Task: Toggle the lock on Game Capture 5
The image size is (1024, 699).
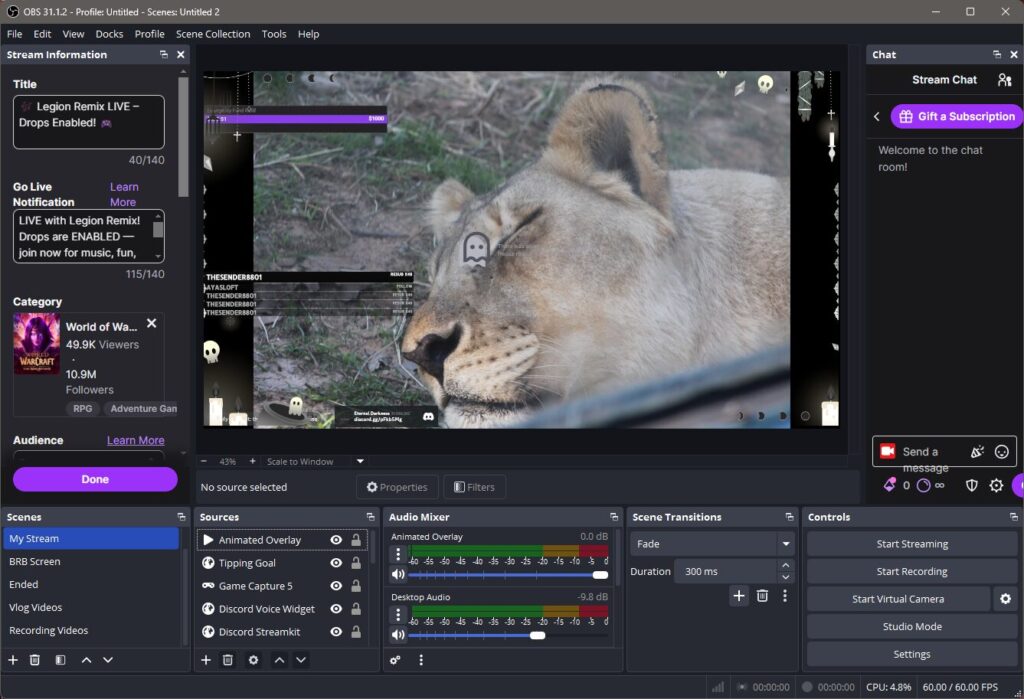Action: click(x=356, y=586)
